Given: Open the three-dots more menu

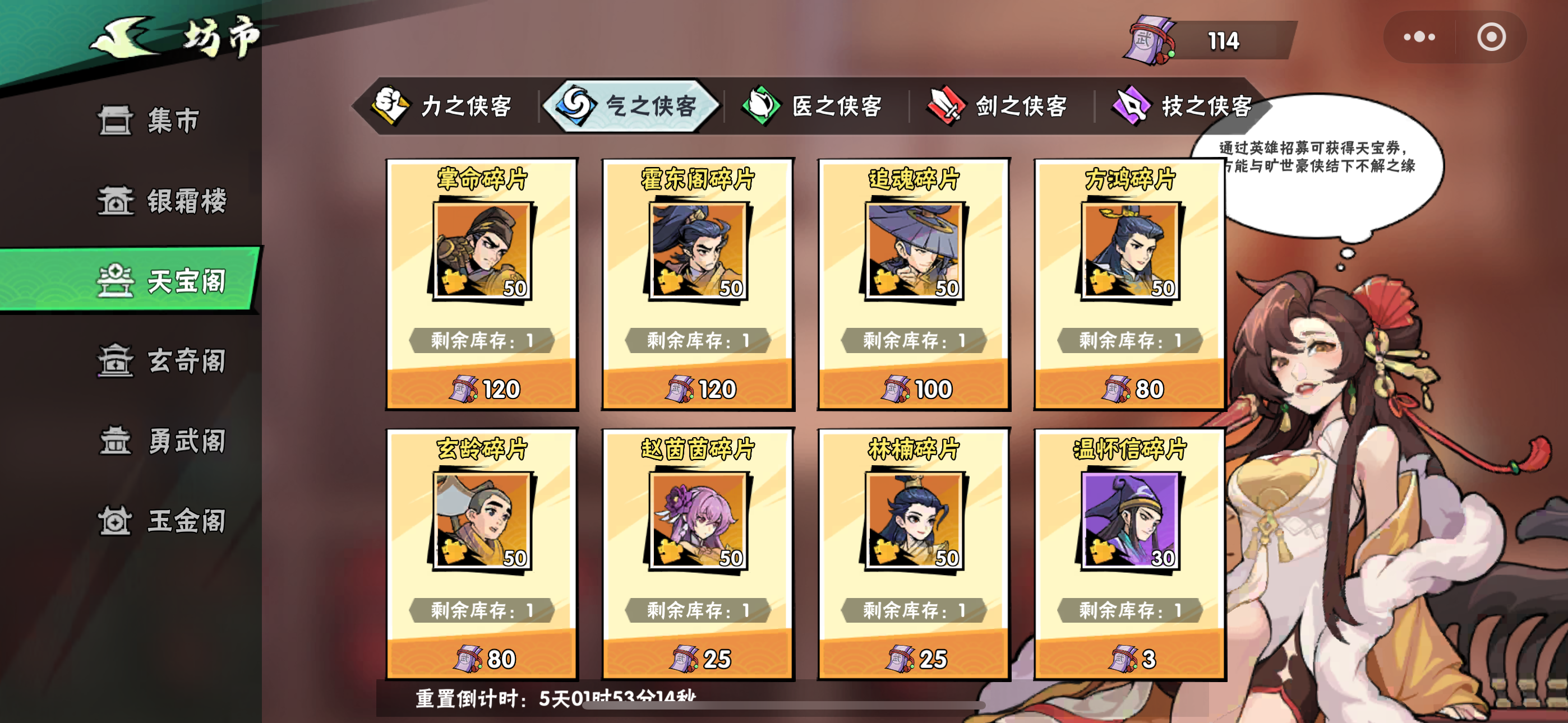Looking at the screenshot, I should tap(1419, 37).
